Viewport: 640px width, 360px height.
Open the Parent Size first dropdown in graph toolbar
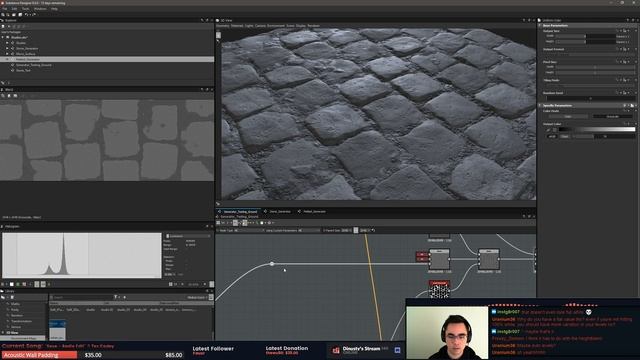pos(346,231)
